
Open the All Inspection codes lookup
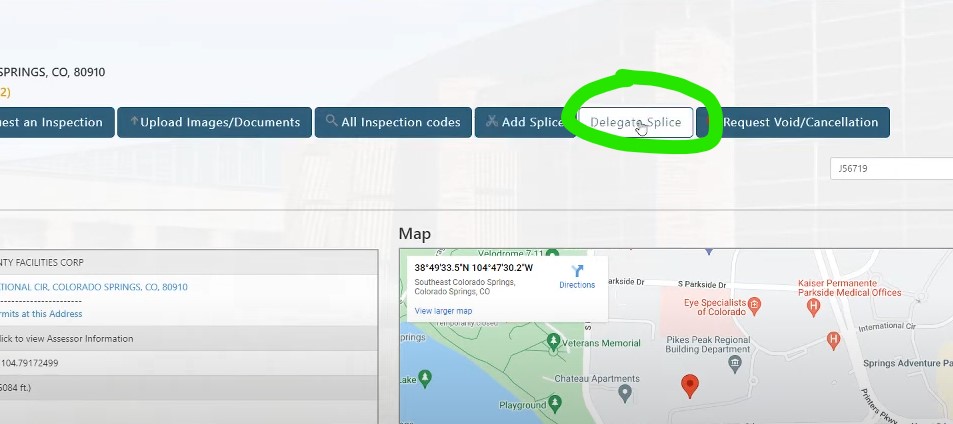(392, 122)
